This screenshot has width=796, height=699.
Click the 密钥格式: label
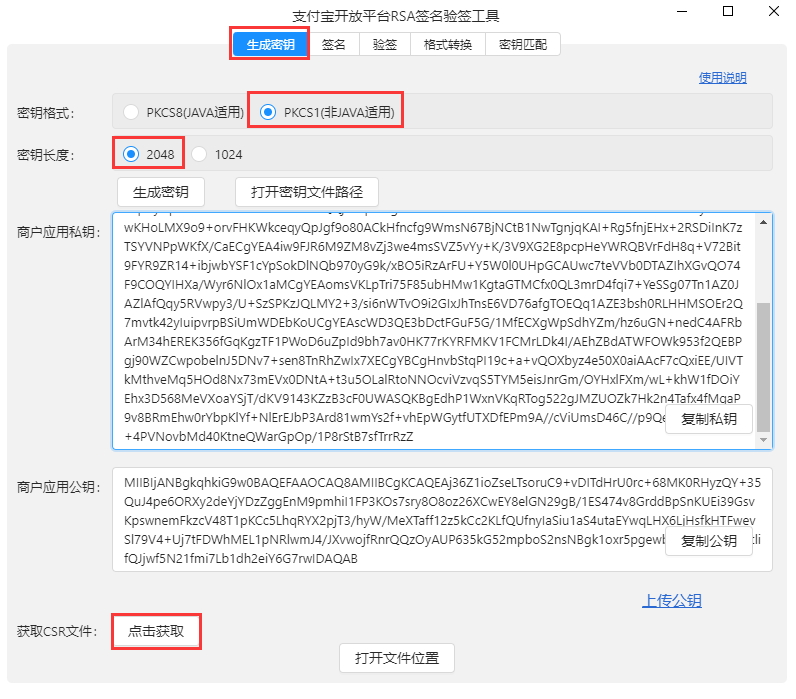pyautogui.click(x=46, y=113)
